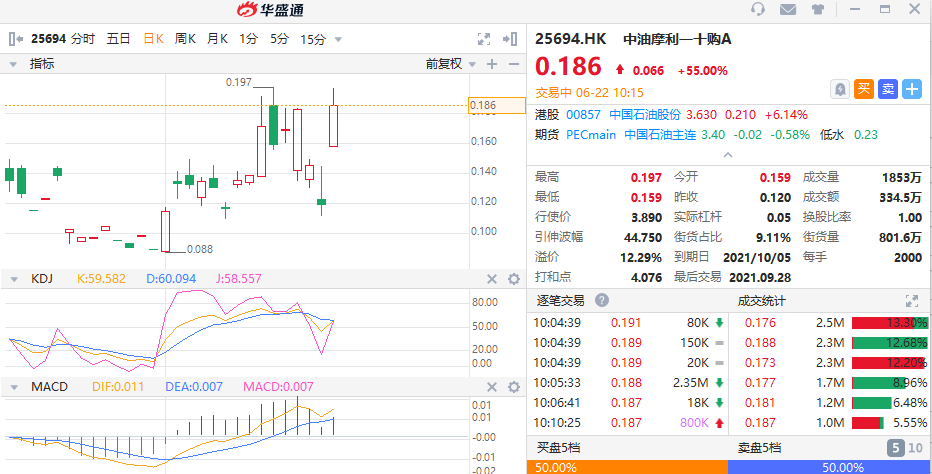932x474 pixels.
Task: Open the skin theme shirt icon
Action: (818, 9)
